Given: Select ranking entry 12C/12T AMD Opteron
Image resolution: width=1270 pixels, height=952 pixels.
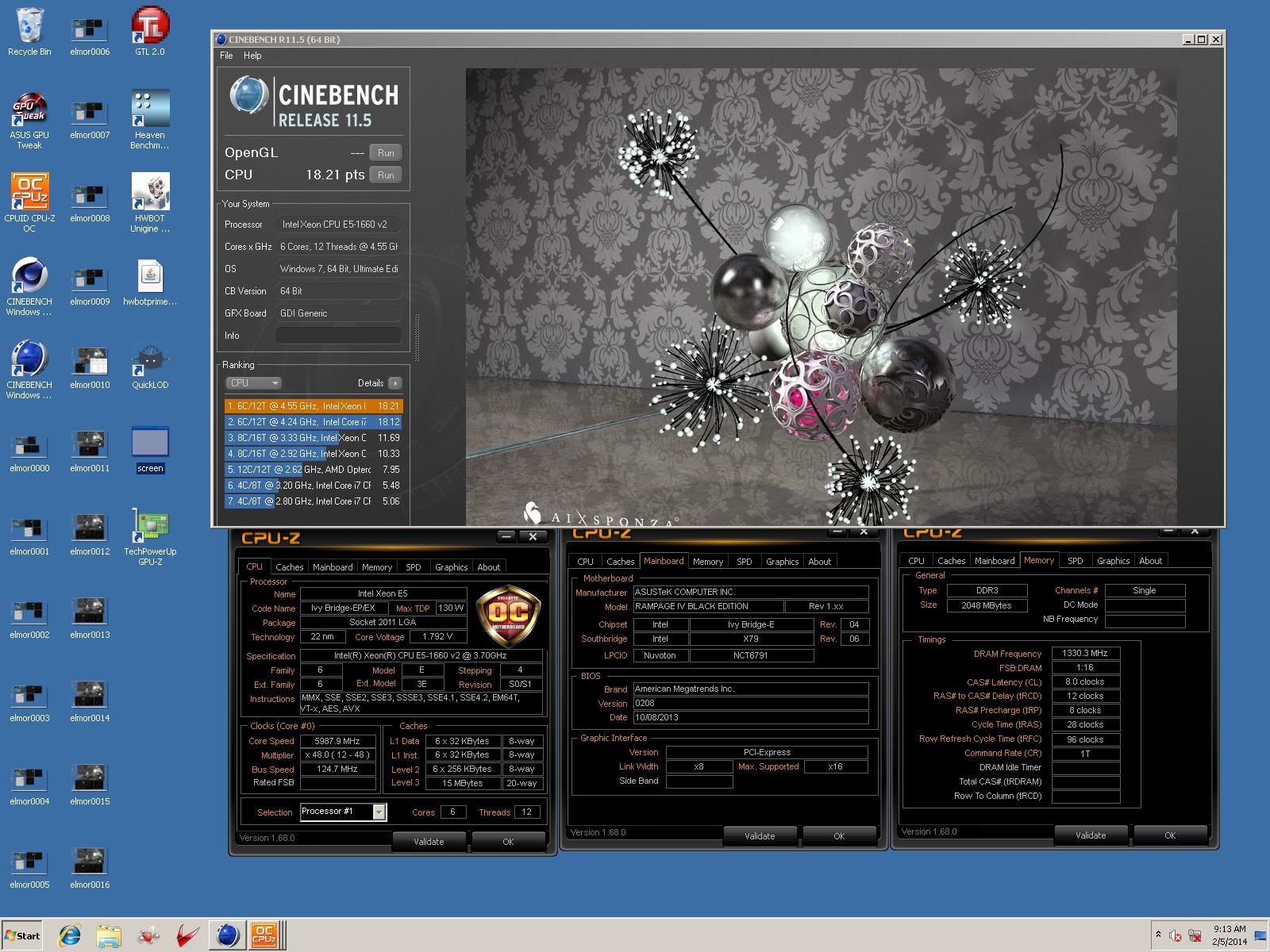Looking at the screenshot, I should [x=314, y=470].
